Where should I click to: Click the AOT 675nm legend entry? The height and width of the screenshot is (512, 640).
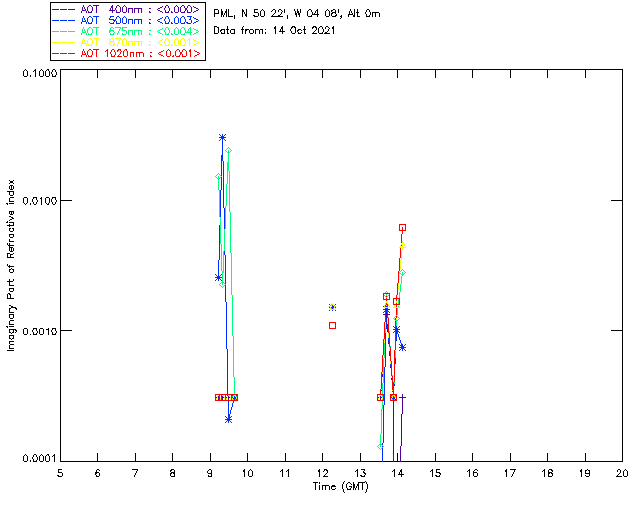(127, 31)
